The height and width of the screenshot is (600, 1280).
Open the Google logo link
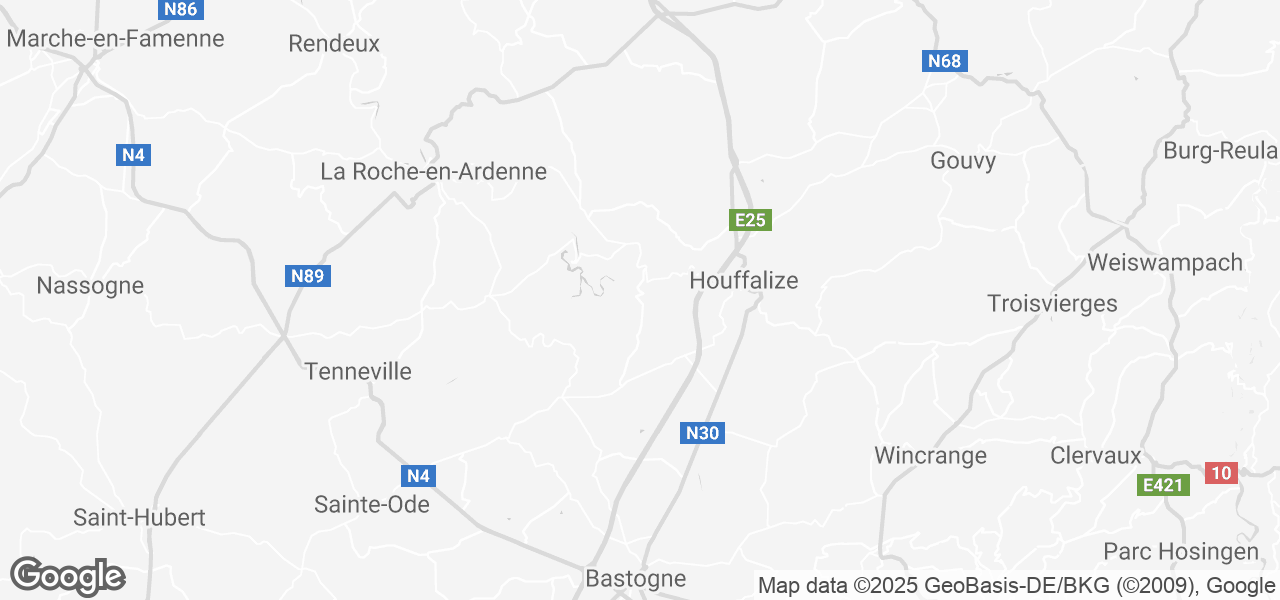click(67, 576)
